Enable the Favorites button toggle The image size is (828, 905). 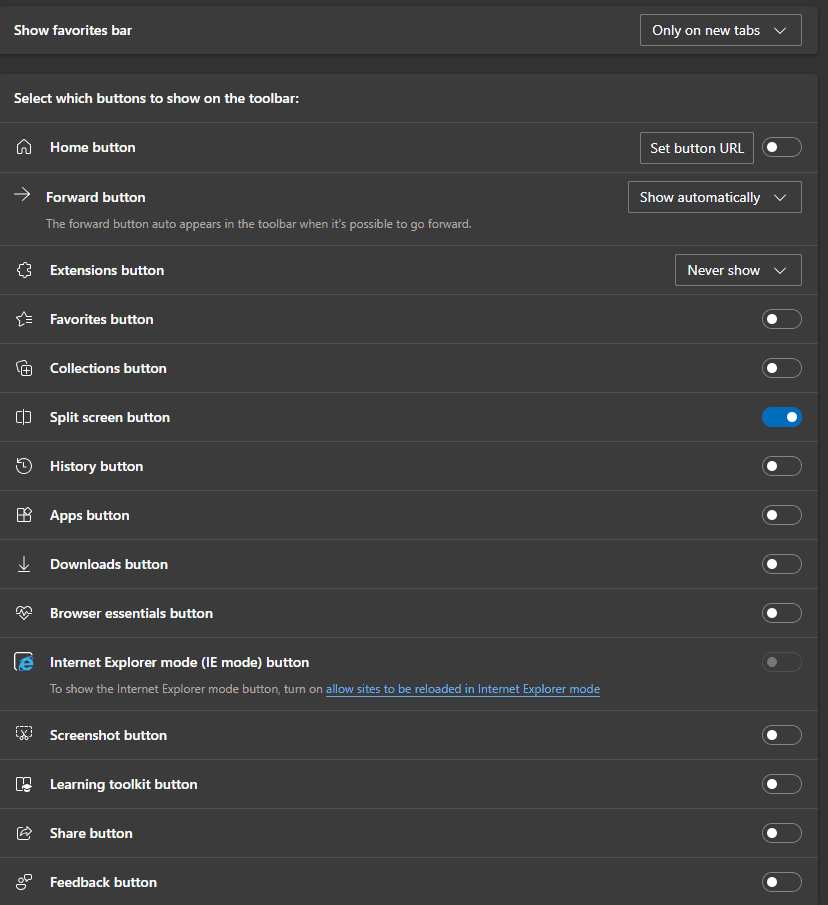[x=781, y=319]
